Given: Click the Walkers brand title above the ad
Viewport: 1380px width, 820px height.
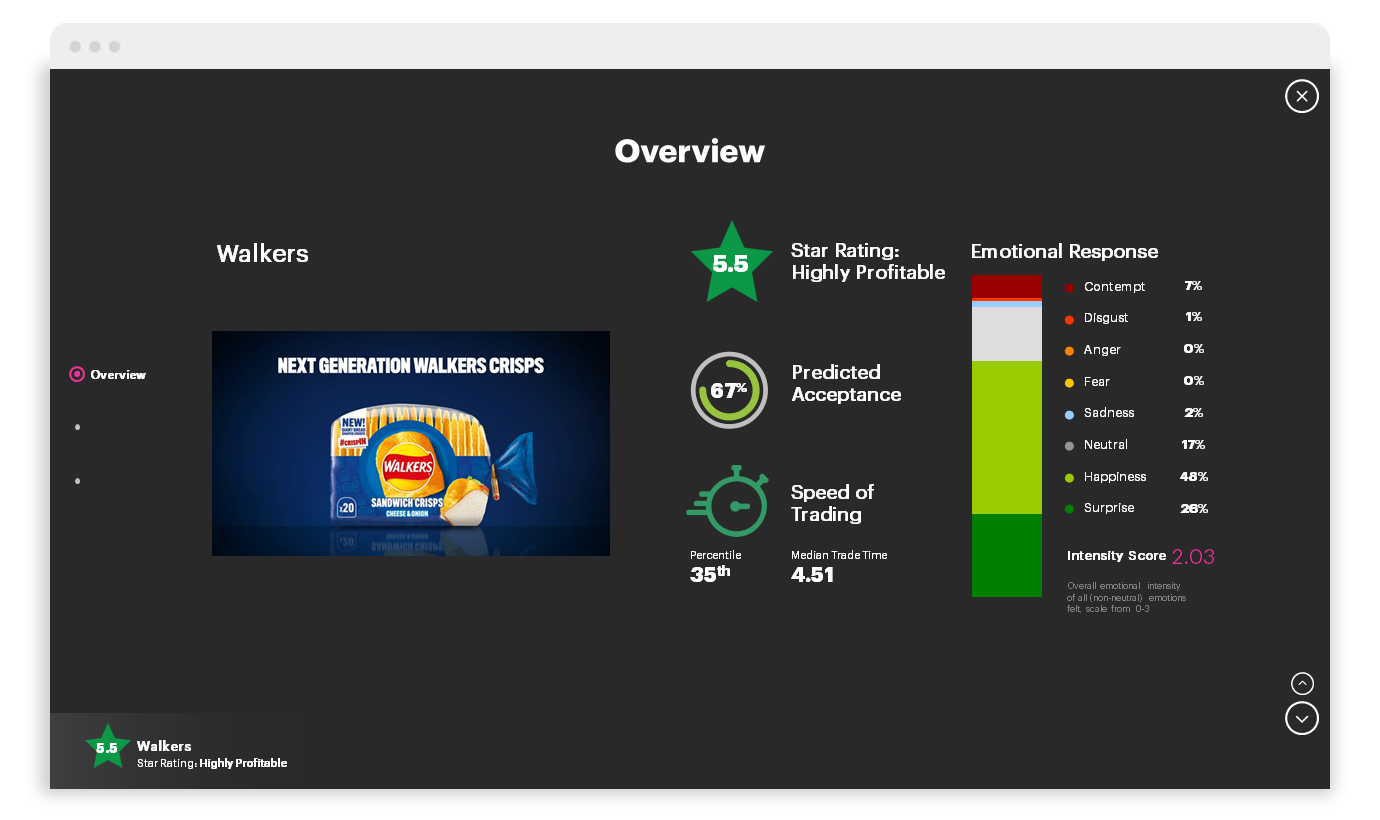Looking at the screenshot, I should (262, 254).
